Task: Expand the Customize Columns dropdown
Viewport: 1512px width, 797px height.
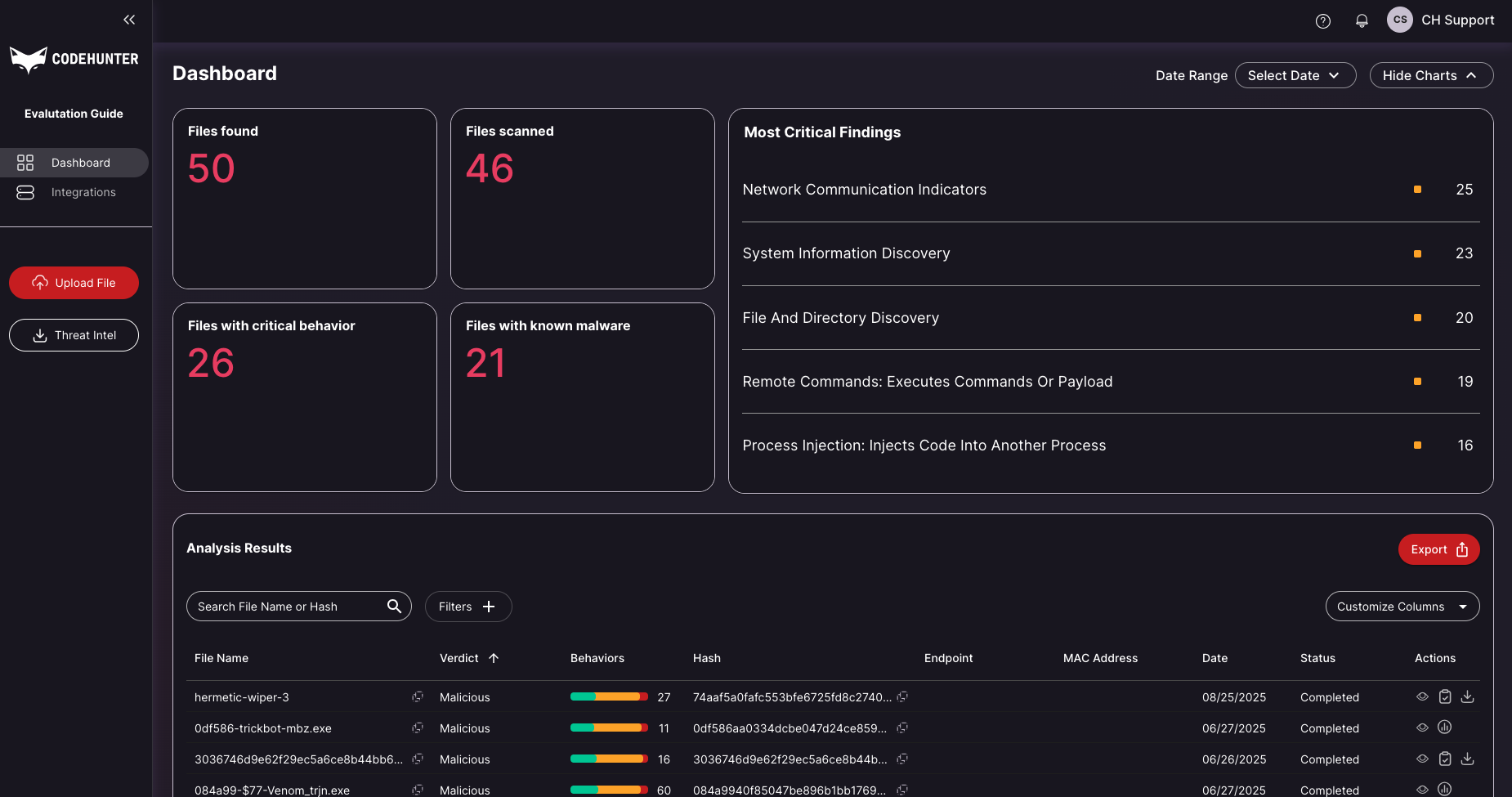Action: coord(1402,606)
